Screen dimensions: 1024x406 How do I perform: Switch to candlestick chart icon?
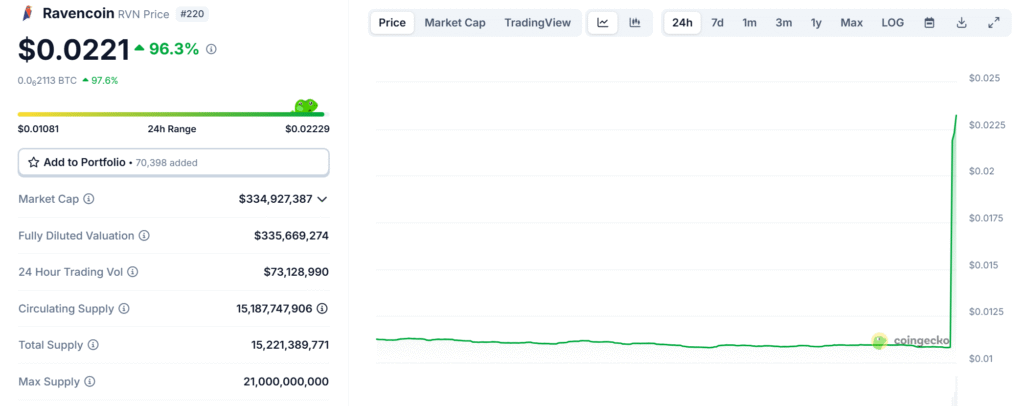click(x=634, y=23)
